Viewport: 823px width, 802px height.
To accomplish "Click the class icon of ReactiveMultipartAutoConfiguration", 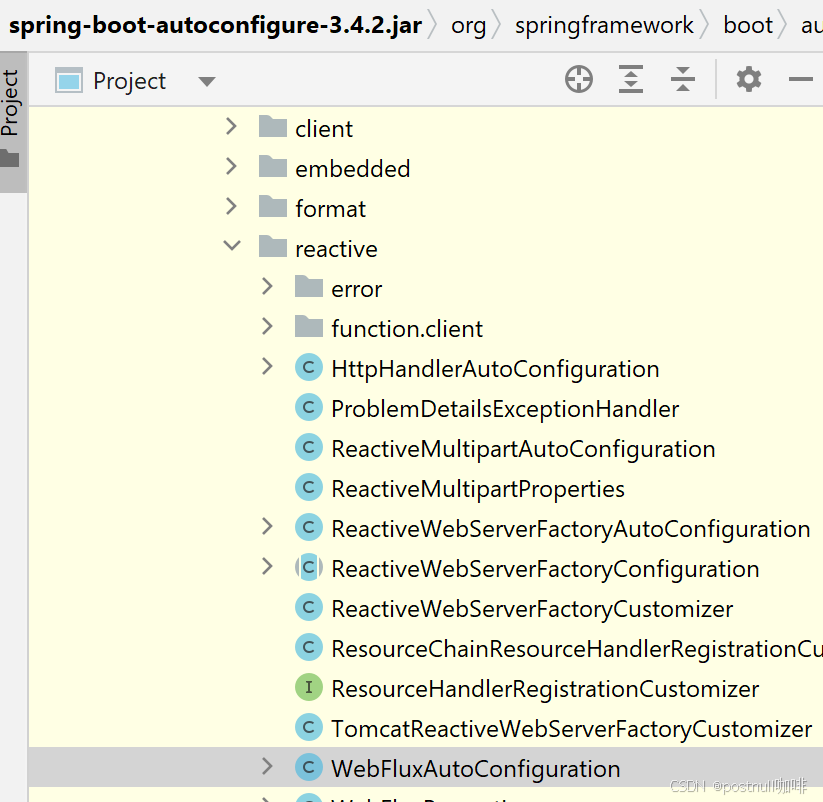I will tap(309, 447).
